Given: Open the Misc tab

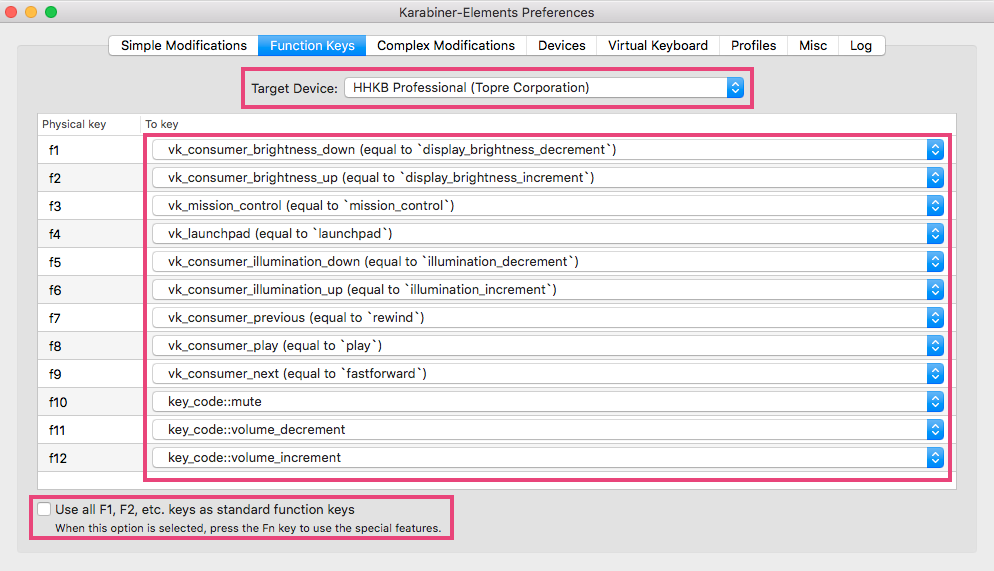Looking at the screenshot, I should [813, 46].
